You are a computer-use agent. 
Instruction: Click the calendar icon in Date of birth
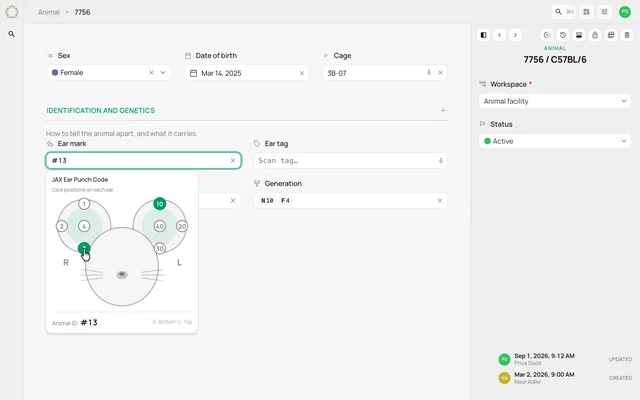click(x=193, y=73)
